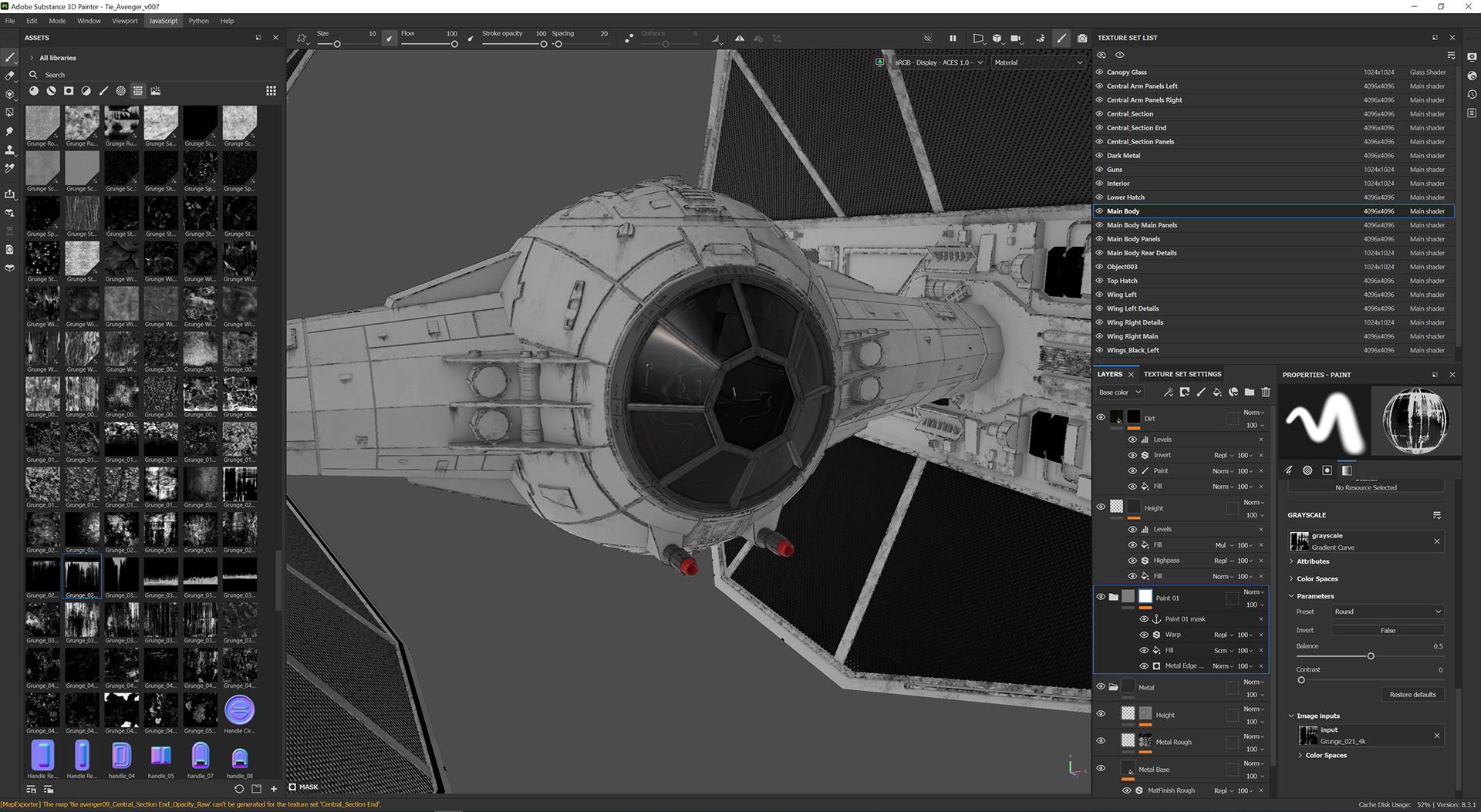
Task: Click the Restore defaults button
Action: point(1412,695)
